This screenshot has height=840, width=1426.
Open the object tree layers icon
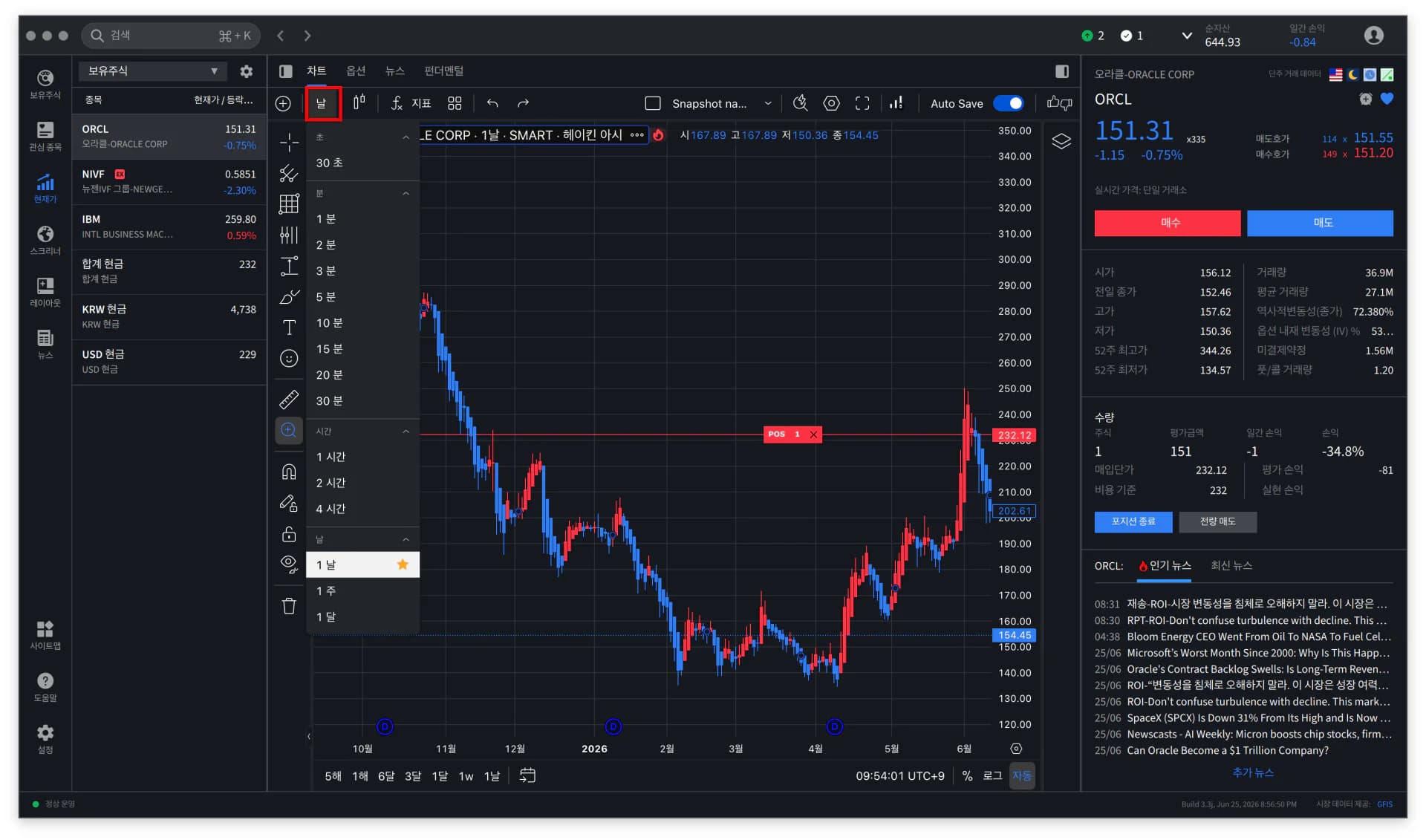tap(1061, 141)
